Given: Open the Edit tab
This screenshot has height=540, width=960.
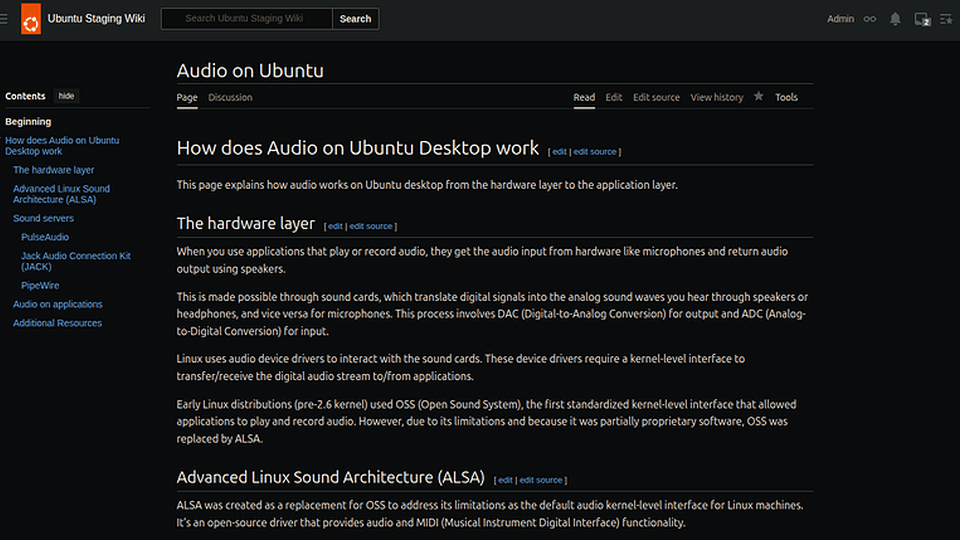Looking at the screenshot, I should pyautogui.click(x=613, y=97).
